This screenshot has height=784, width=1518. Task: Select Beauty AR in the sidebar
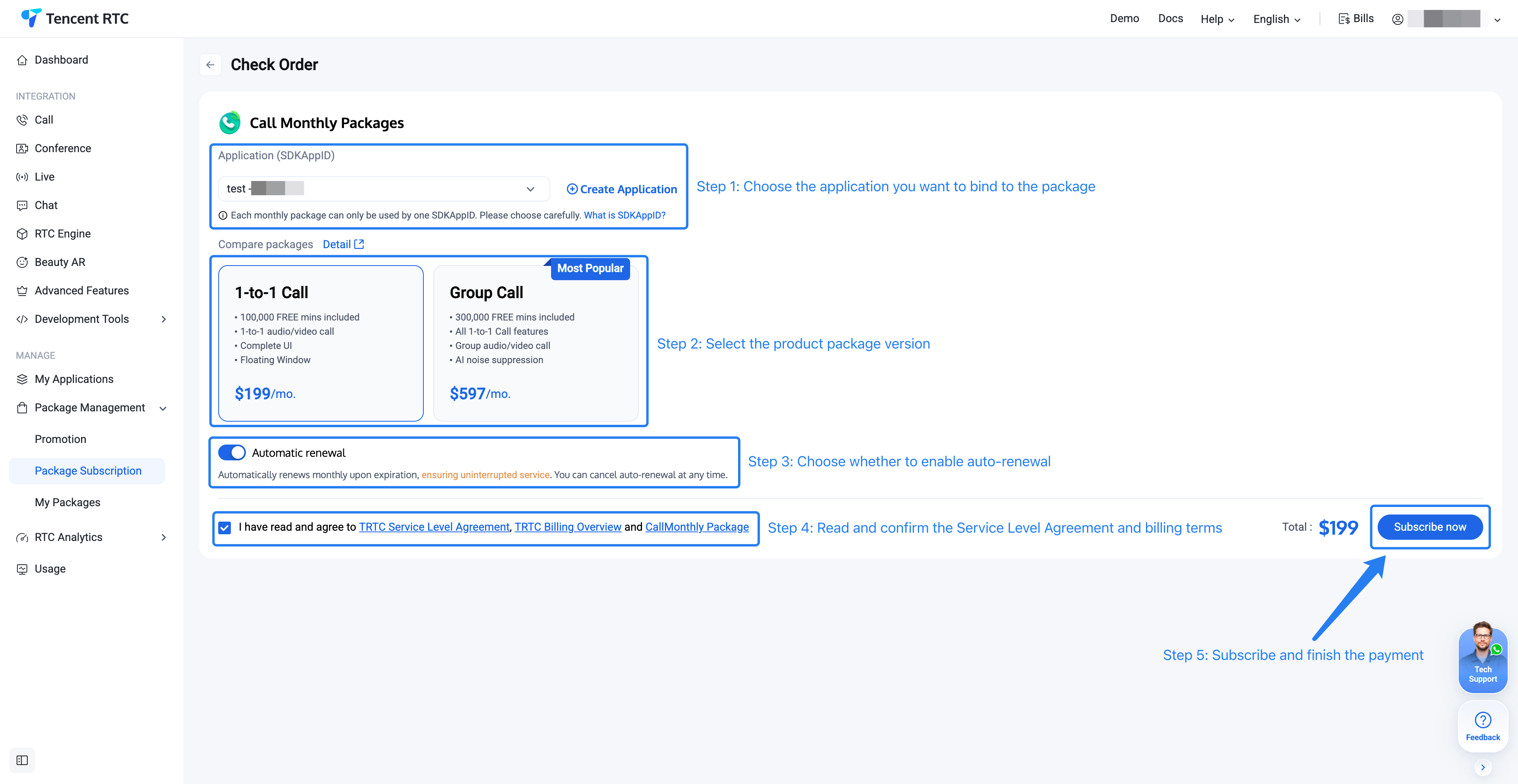[60, 262]
